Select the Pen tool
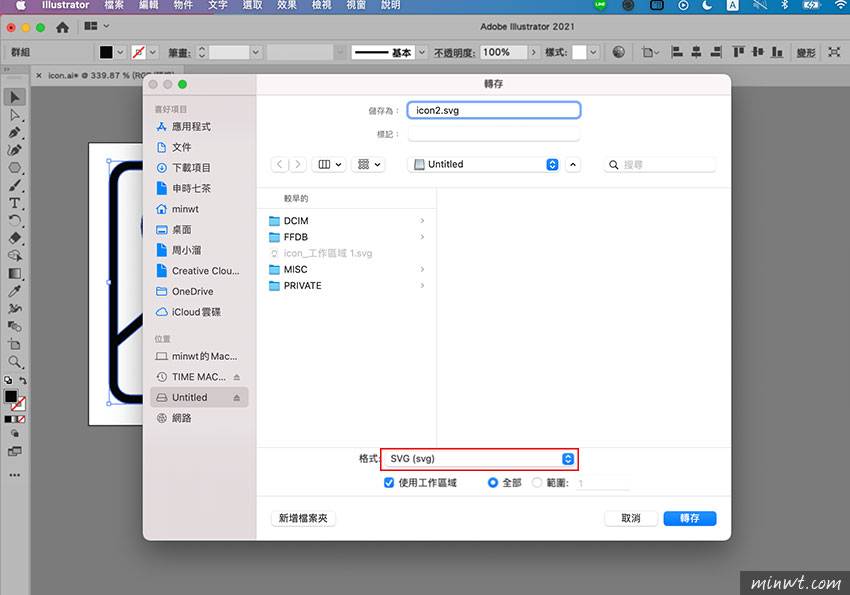This screenshot has width=850, height=595. click(x=14, y=132)
